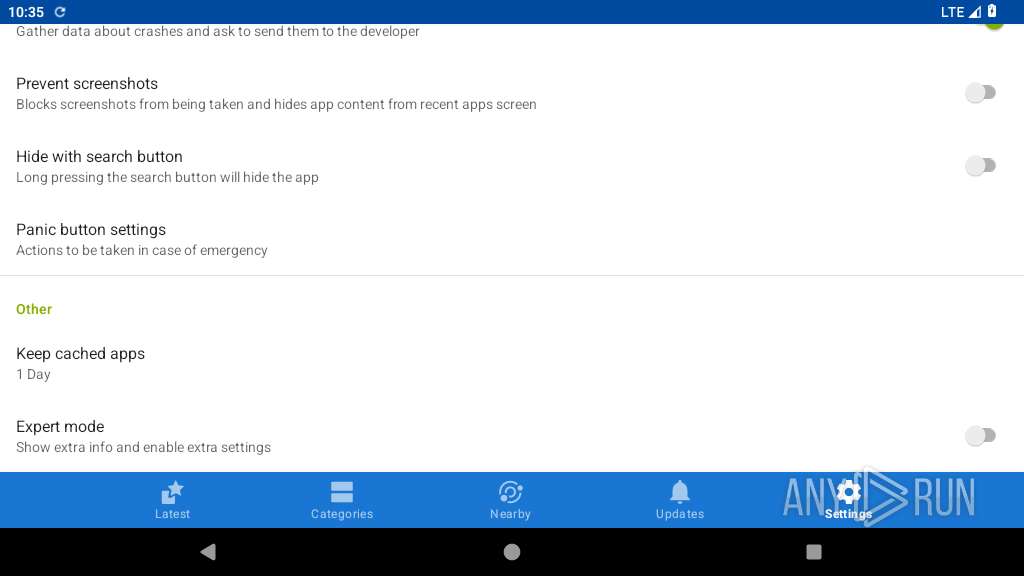Screen dimensions: 1024x576
Task: Select the Settings gear icon
Action: click(848, 492)
